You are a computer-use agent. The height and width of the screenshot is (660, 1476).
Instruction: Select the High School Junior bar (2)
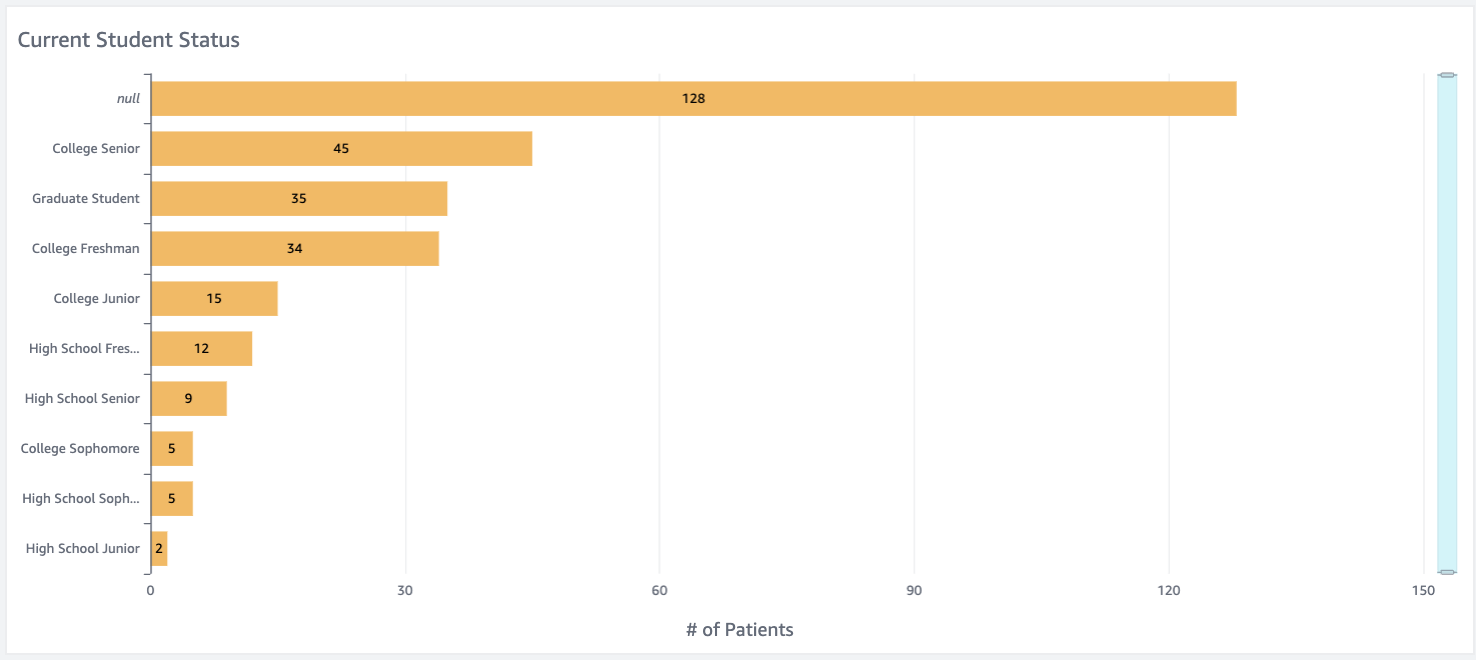(159, 549)
